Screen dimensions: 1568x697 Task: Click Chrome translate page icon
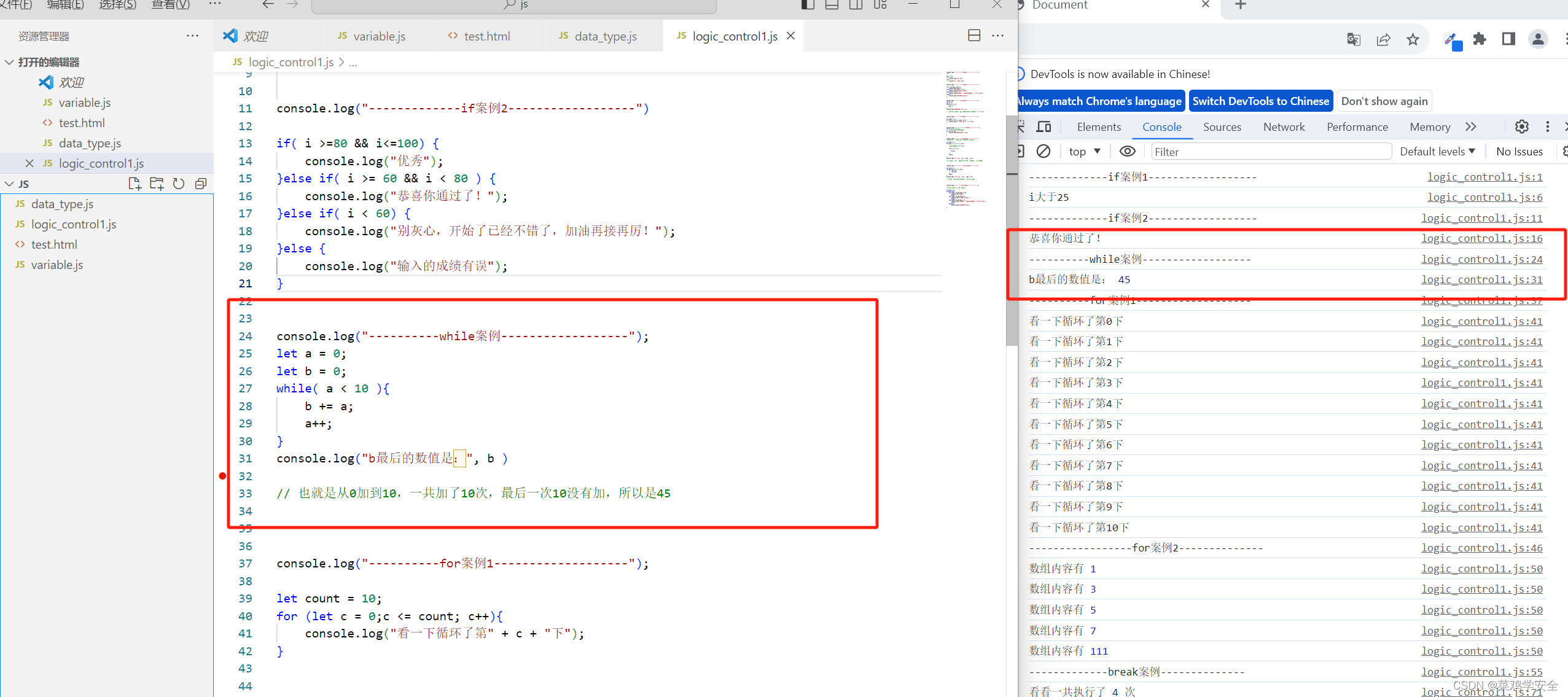(x=1354, y=39)
